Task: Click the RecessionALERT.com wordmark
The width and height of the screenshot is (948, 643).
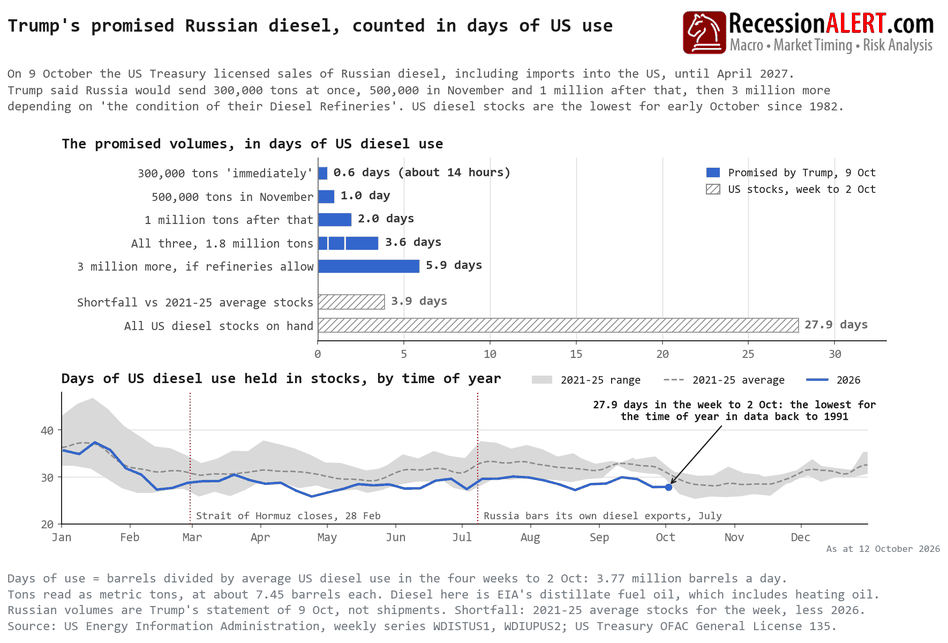Action: coord(831,24)
